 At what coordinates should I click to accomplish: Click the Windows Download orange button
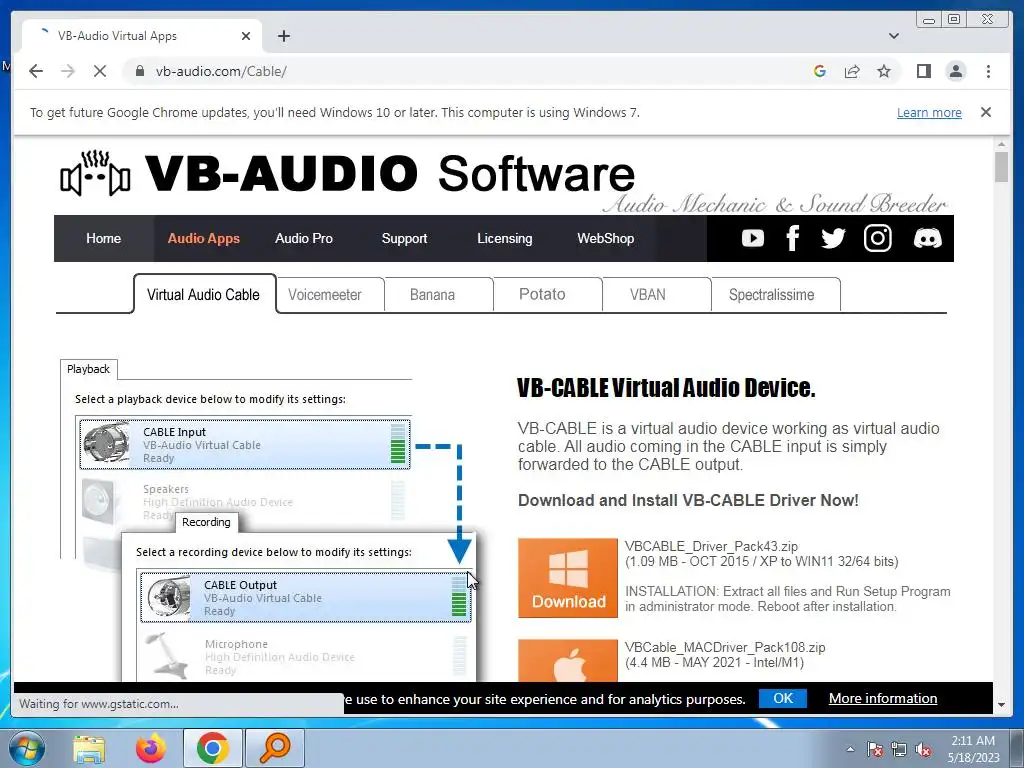pos(568,578)
